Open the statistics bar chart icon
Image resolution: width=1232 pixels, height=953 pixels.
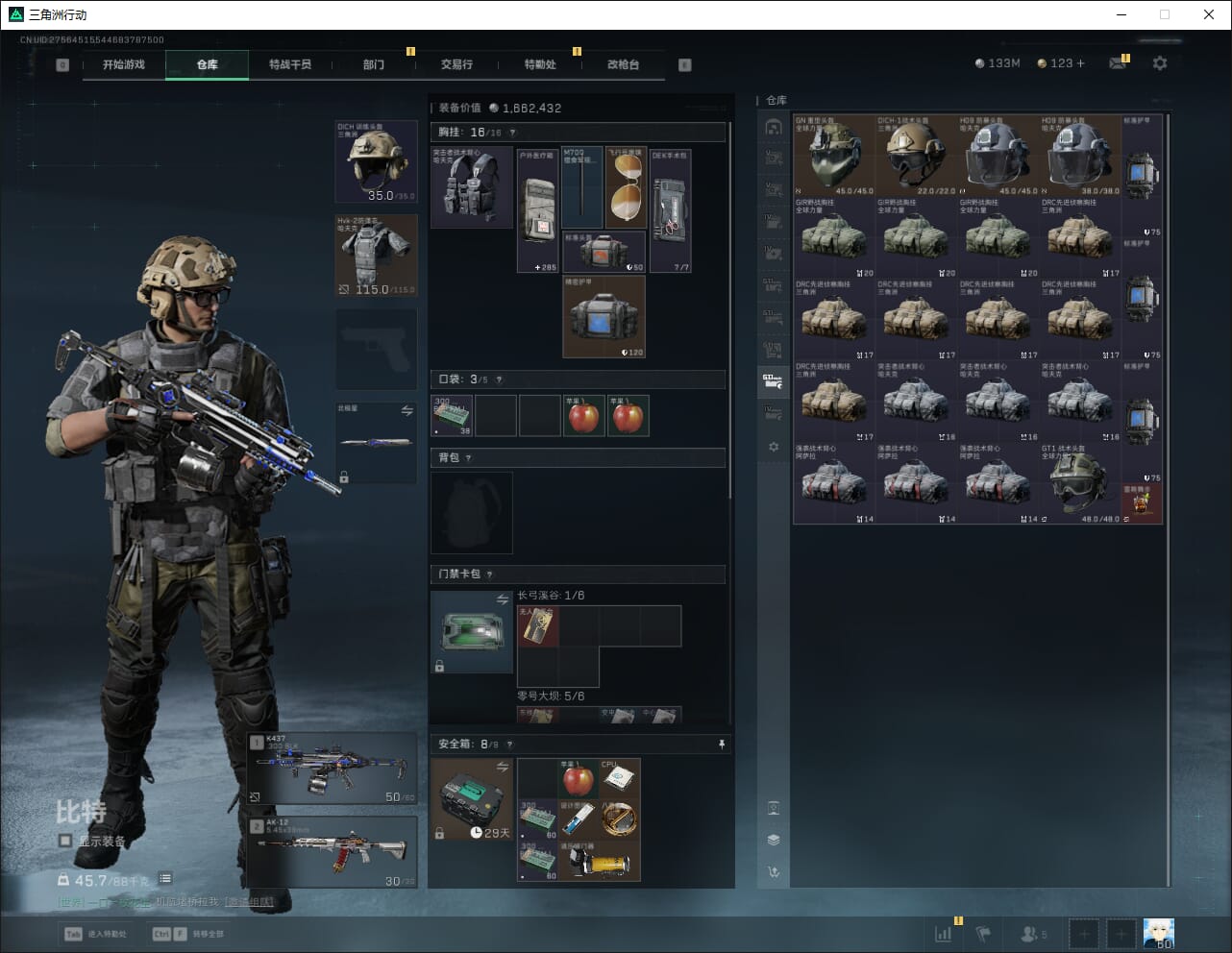tap(944, 933)
